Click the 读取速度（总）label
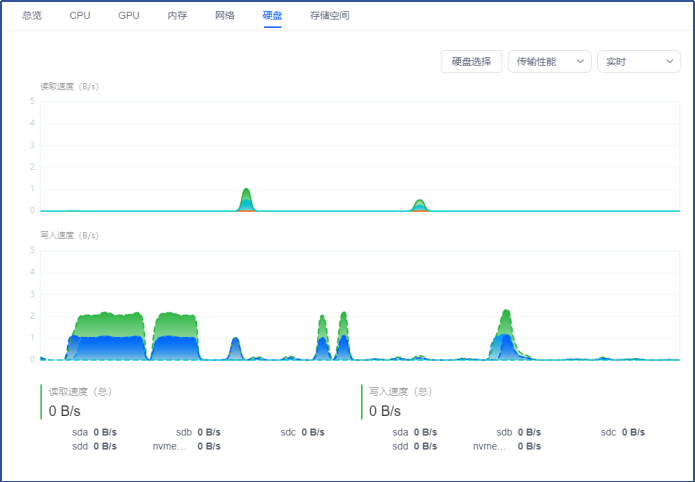This screenshot has height=482, width=695. (80, 392)
